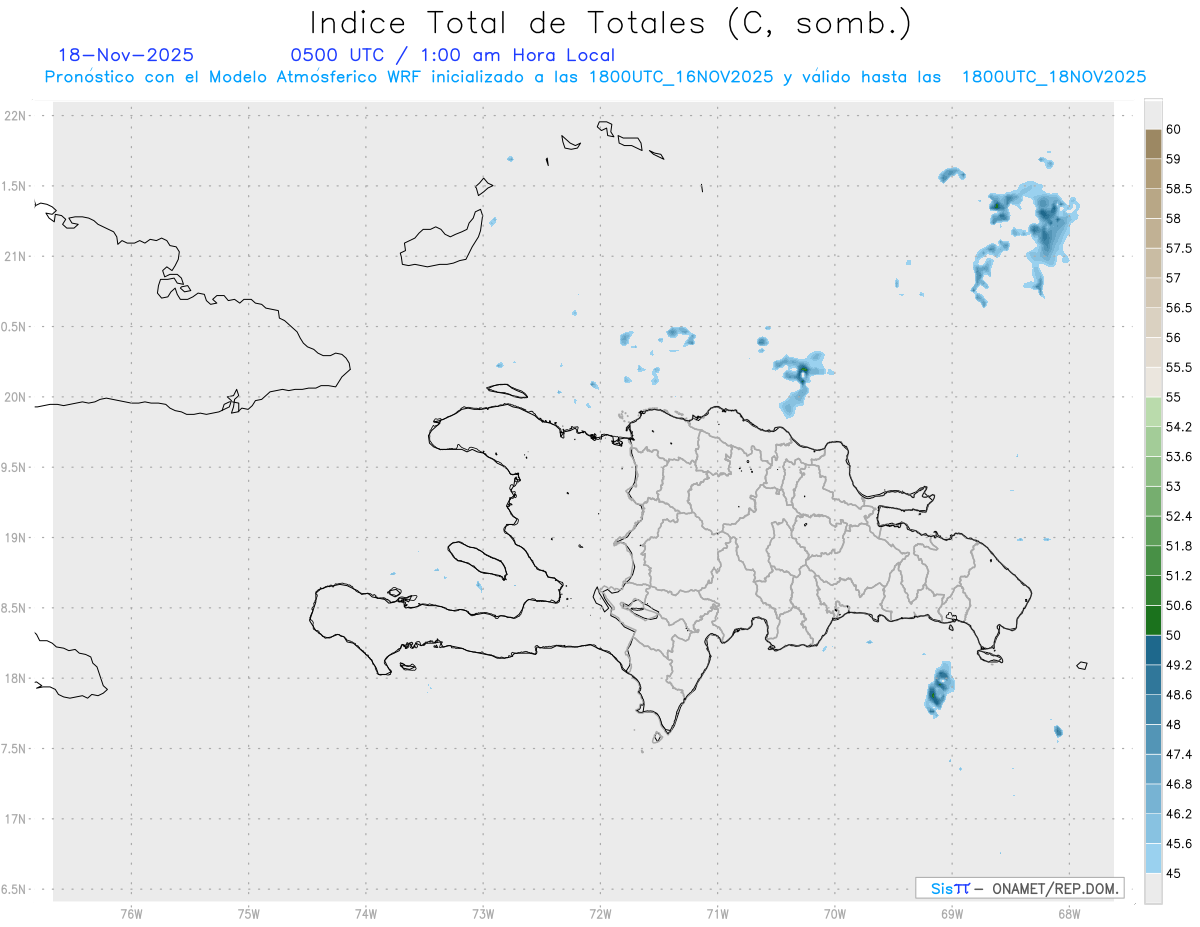Click the "ONAMET/REP.DOM." credit label
Viewport: 1200px width, 927px height.
pyautogui.click(x=1053, y=888)
